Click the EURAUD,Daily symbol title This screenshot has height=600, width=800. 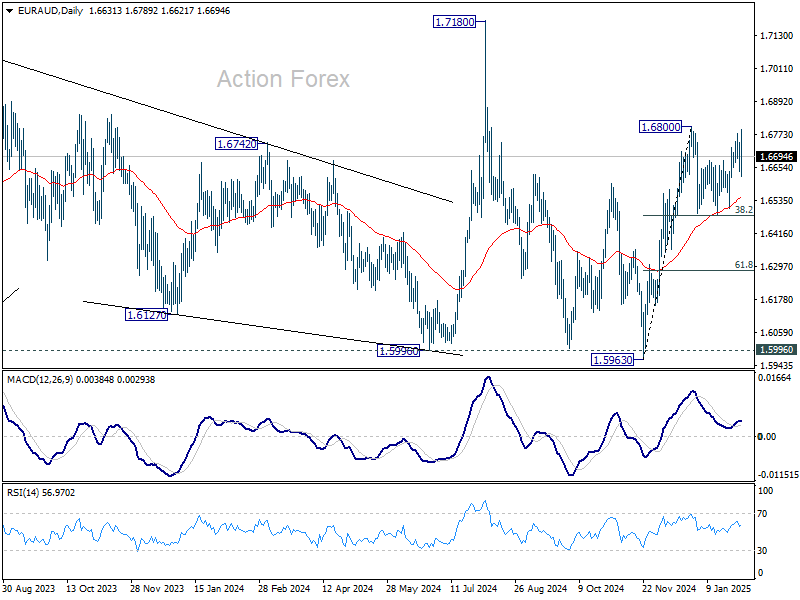click(x=50, y=11)
